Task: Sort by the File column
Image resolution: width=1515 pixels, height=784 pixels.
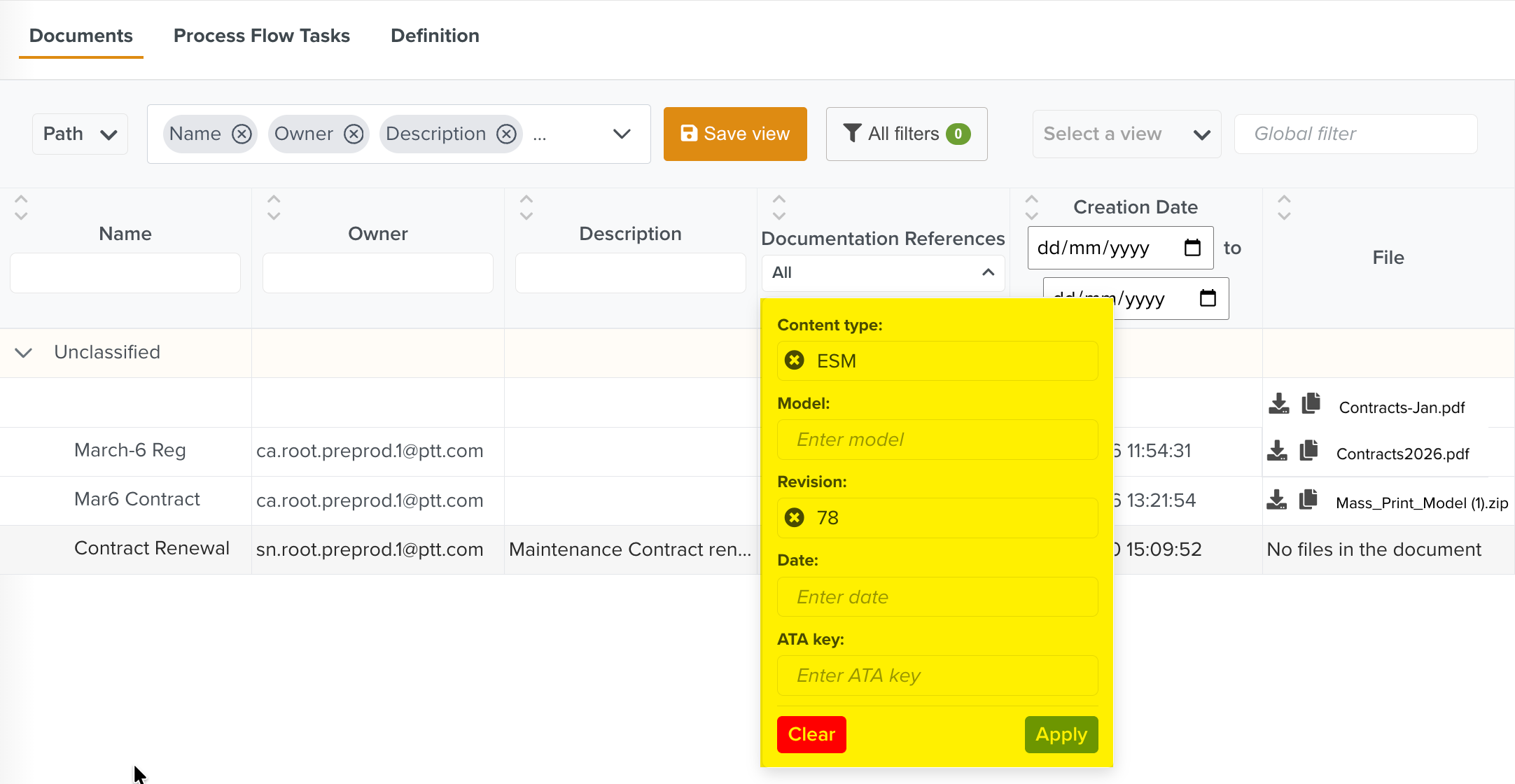Action: (1284, 207)
